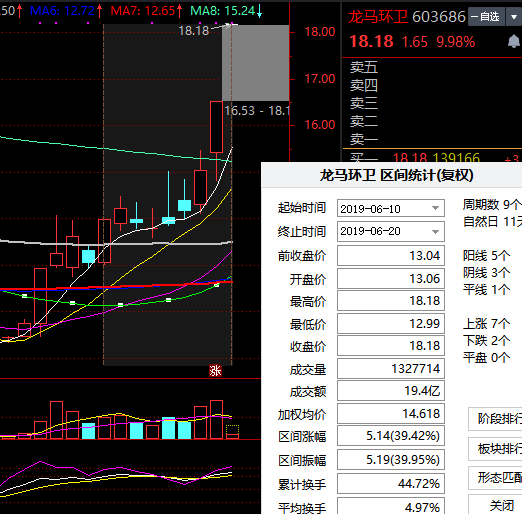Click the 最低价 field showing 12.99
The height and width of the screenshot is (514, 522).
click(x=391, y=323)
